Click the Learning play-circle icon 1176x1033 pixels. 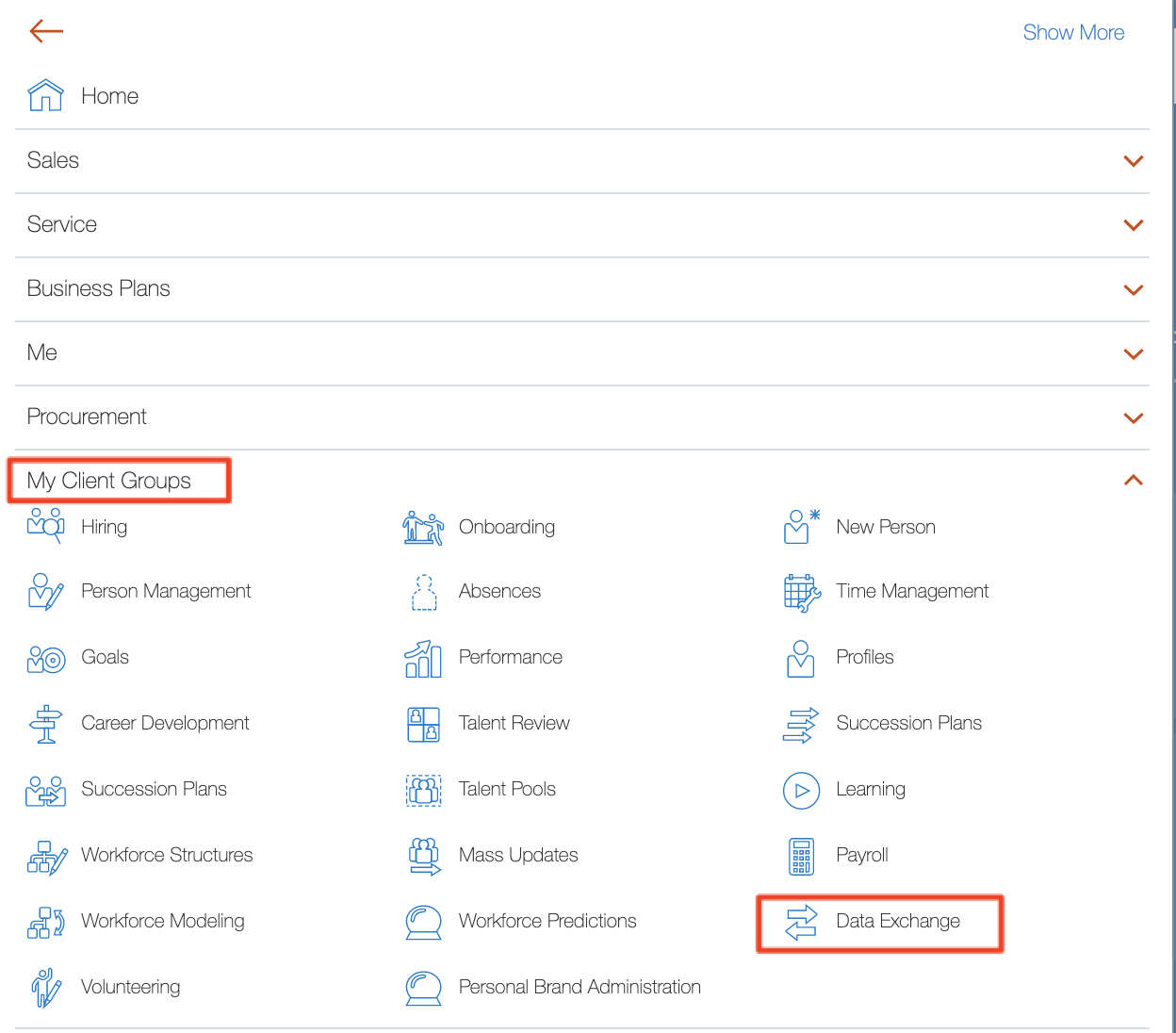click(x=801, y=790)
